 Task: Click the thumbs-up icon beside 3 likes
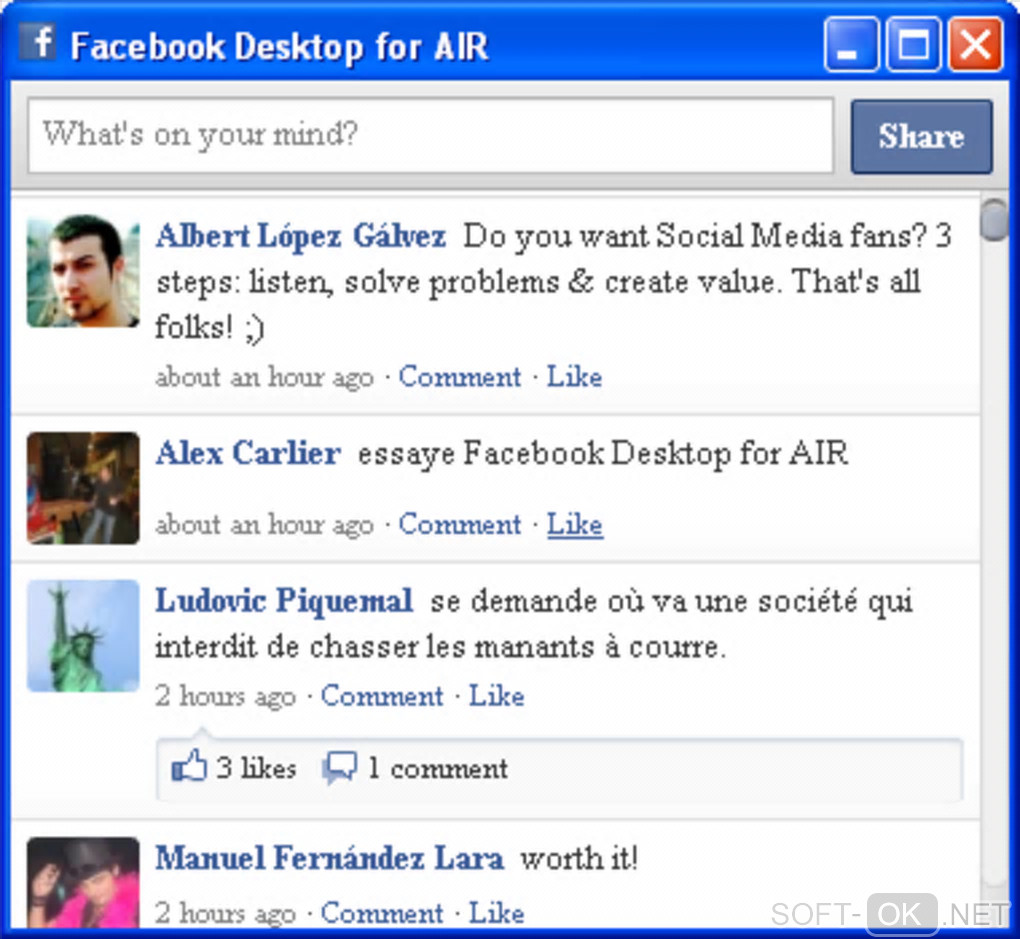[189, 765]
